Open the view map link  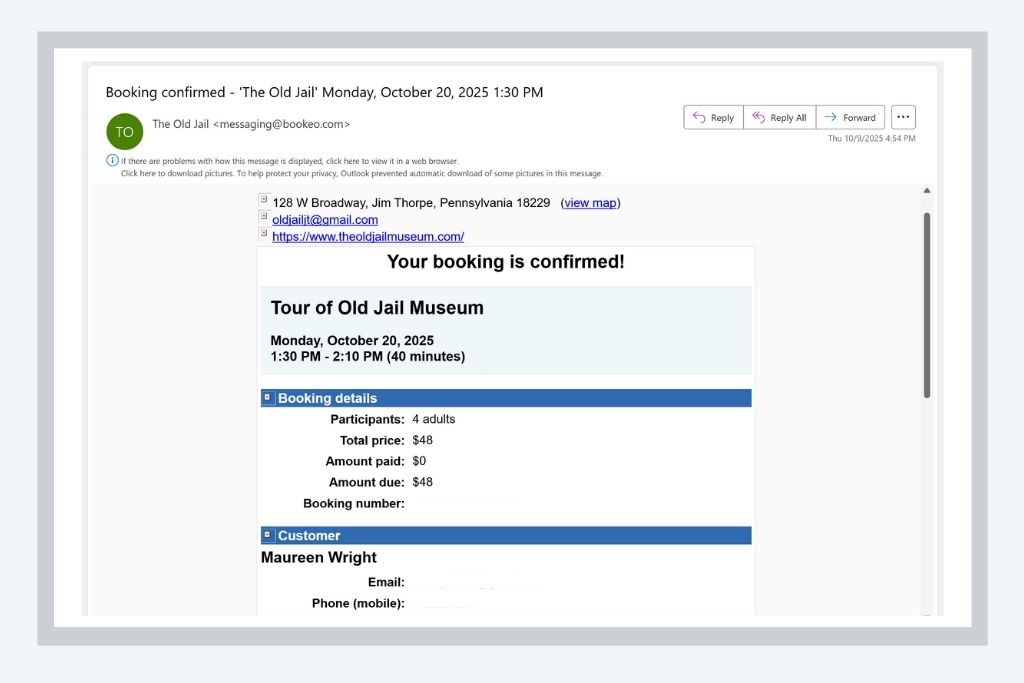point(590,203)
